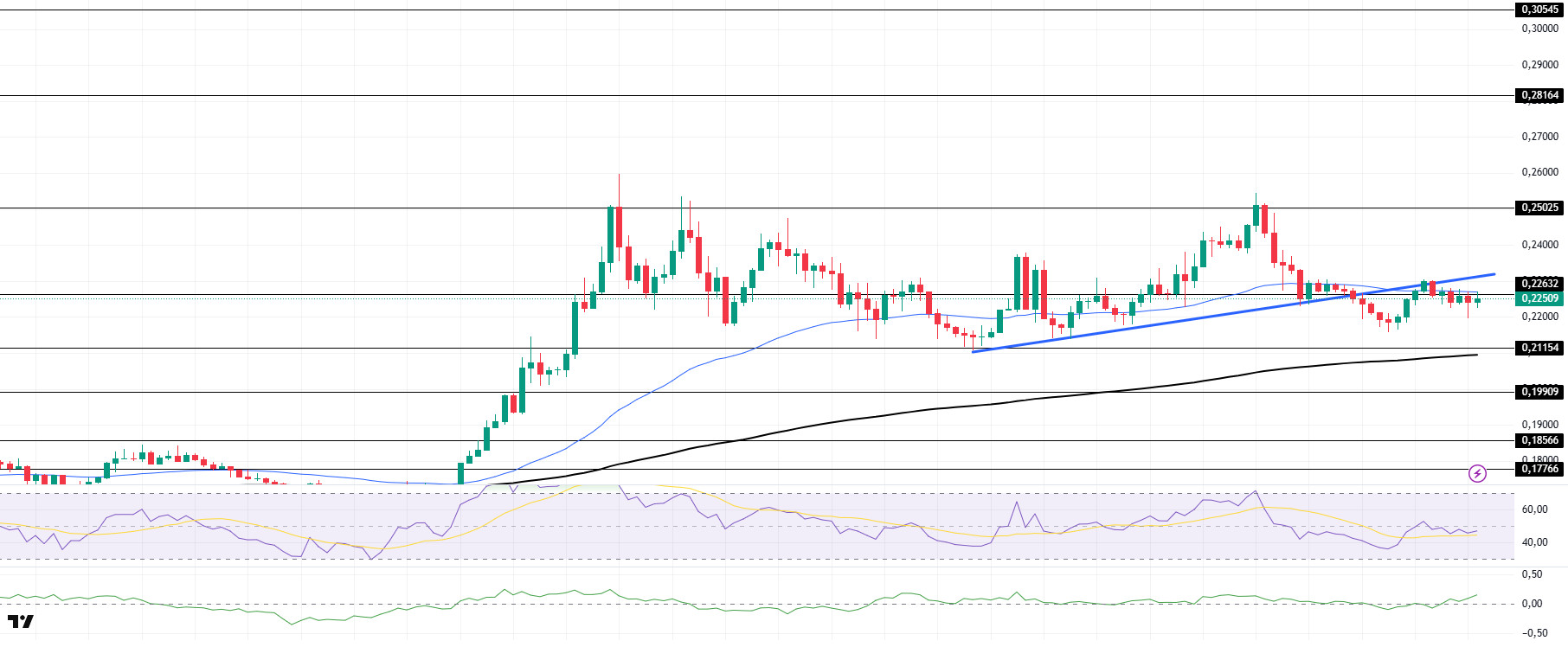The height and width of the screenshot is (647, 1568).
Task: Click the green 0,22509 current price label
Action: coord(1539,298)
